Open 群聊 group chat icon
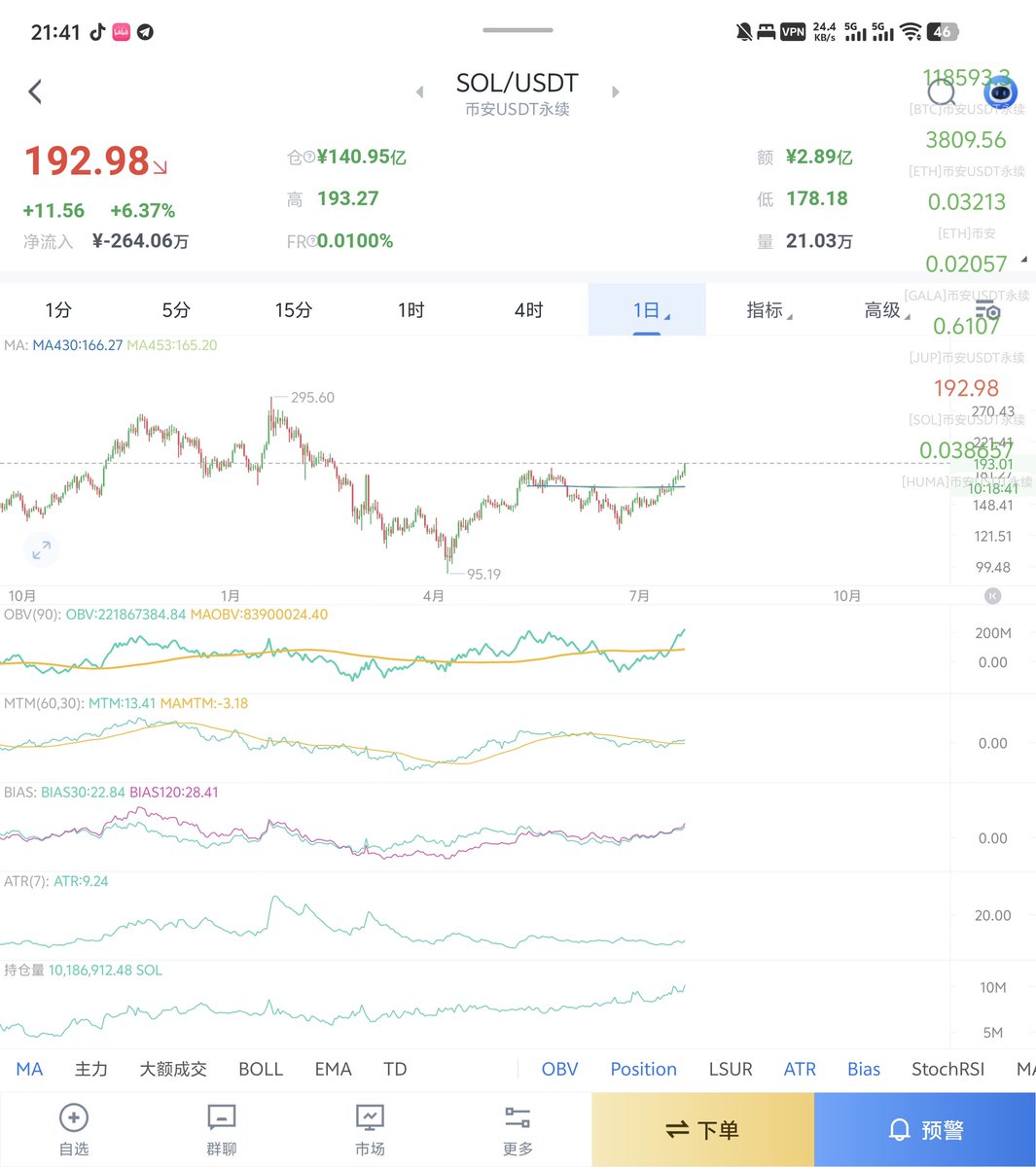1036x1167 pixels. coord(222,1117)
